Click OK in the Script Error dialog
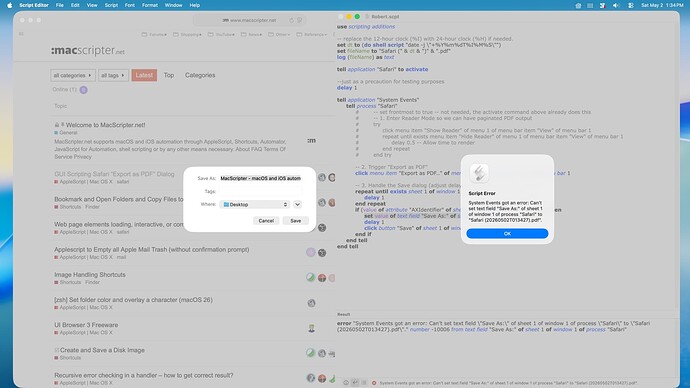 point(507,234)
